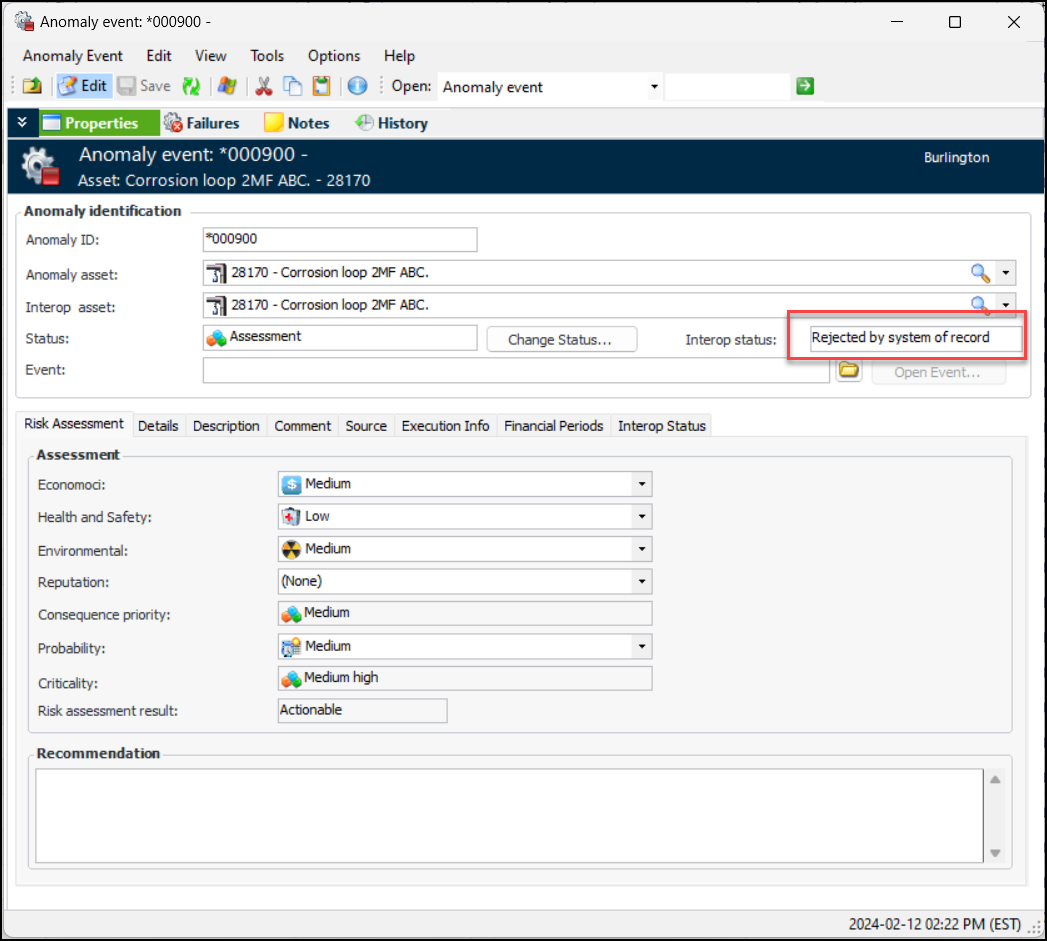Open the Health and Safety dropdown
The image size is (1047, 941).
[x=640, y=517]
